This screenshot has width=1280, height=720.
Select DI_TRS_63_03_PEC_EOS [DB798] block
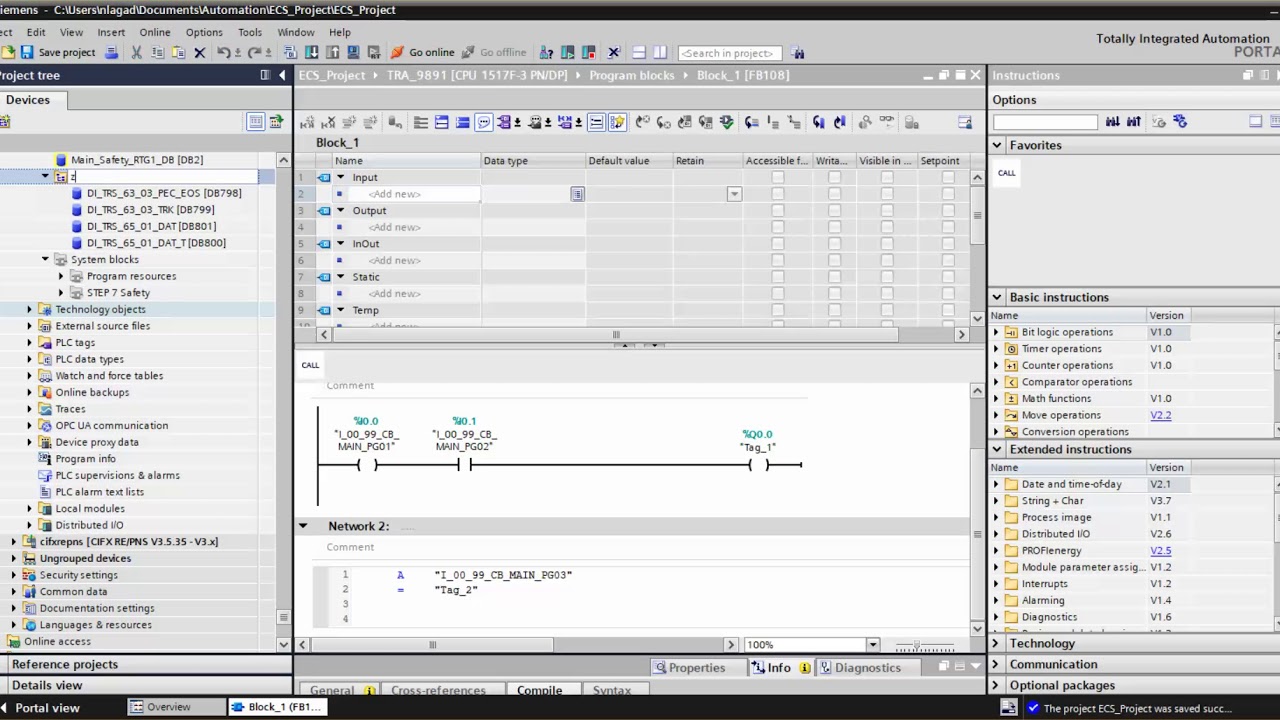164,193
